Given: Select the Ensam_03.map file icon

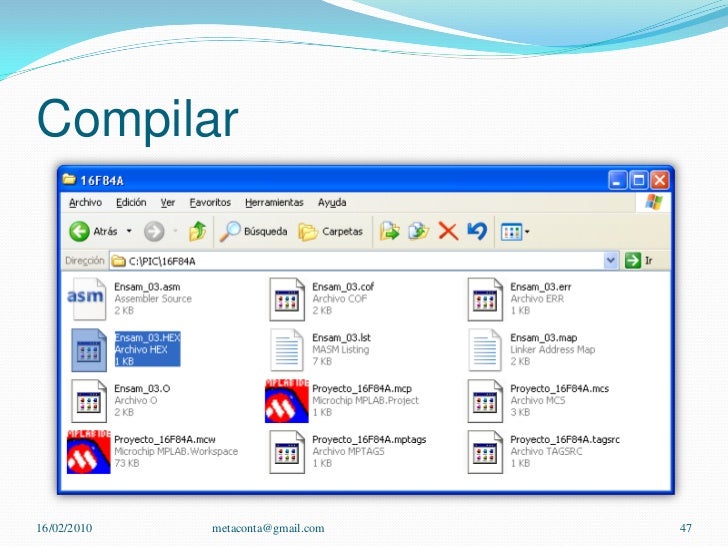Looking at the screenshot, I should [x=485, y=350].
